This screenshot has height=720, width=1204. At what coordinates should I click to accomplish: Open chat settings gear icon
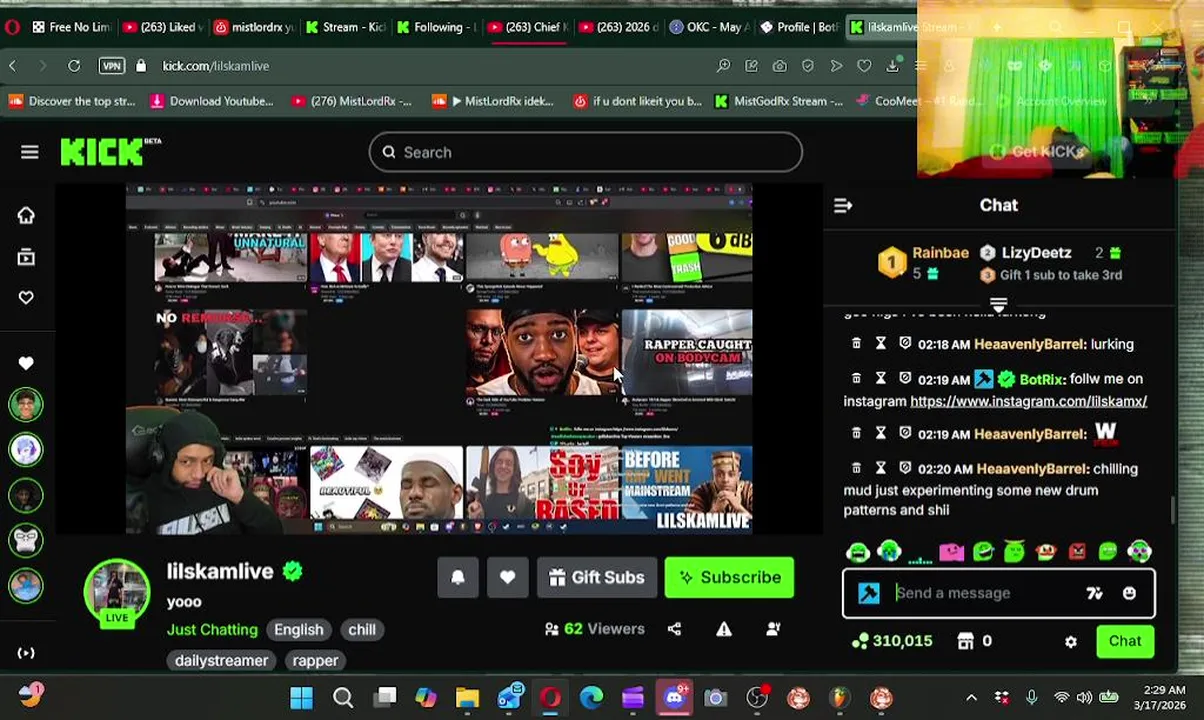(x=1071, y=642)
